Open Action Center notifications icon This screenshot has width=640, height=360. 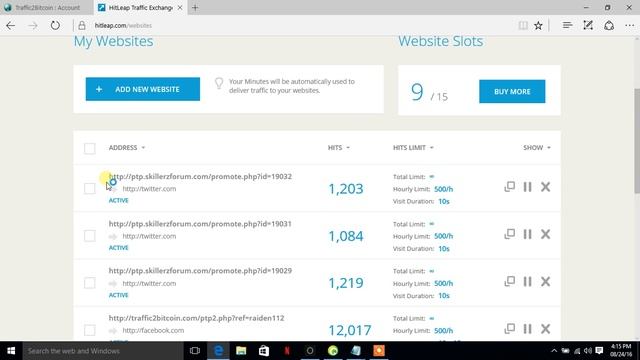[599, 351]
